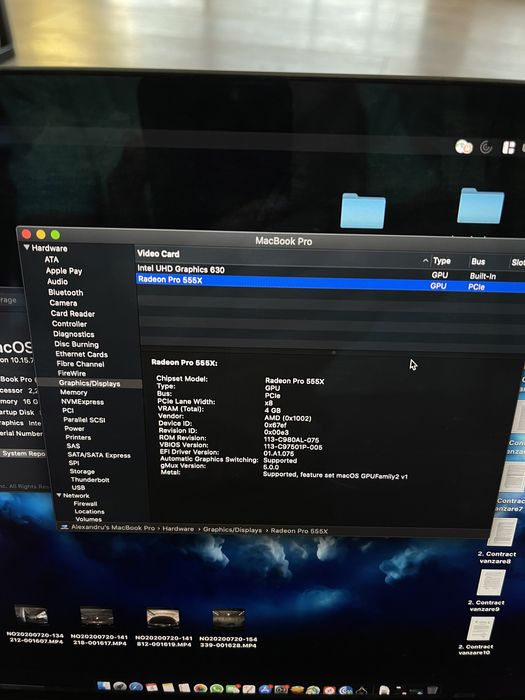Collapse the Hardware section triangle
This screenshot has width=525, height=700.
pyautogui.click(x=27, y=247)
